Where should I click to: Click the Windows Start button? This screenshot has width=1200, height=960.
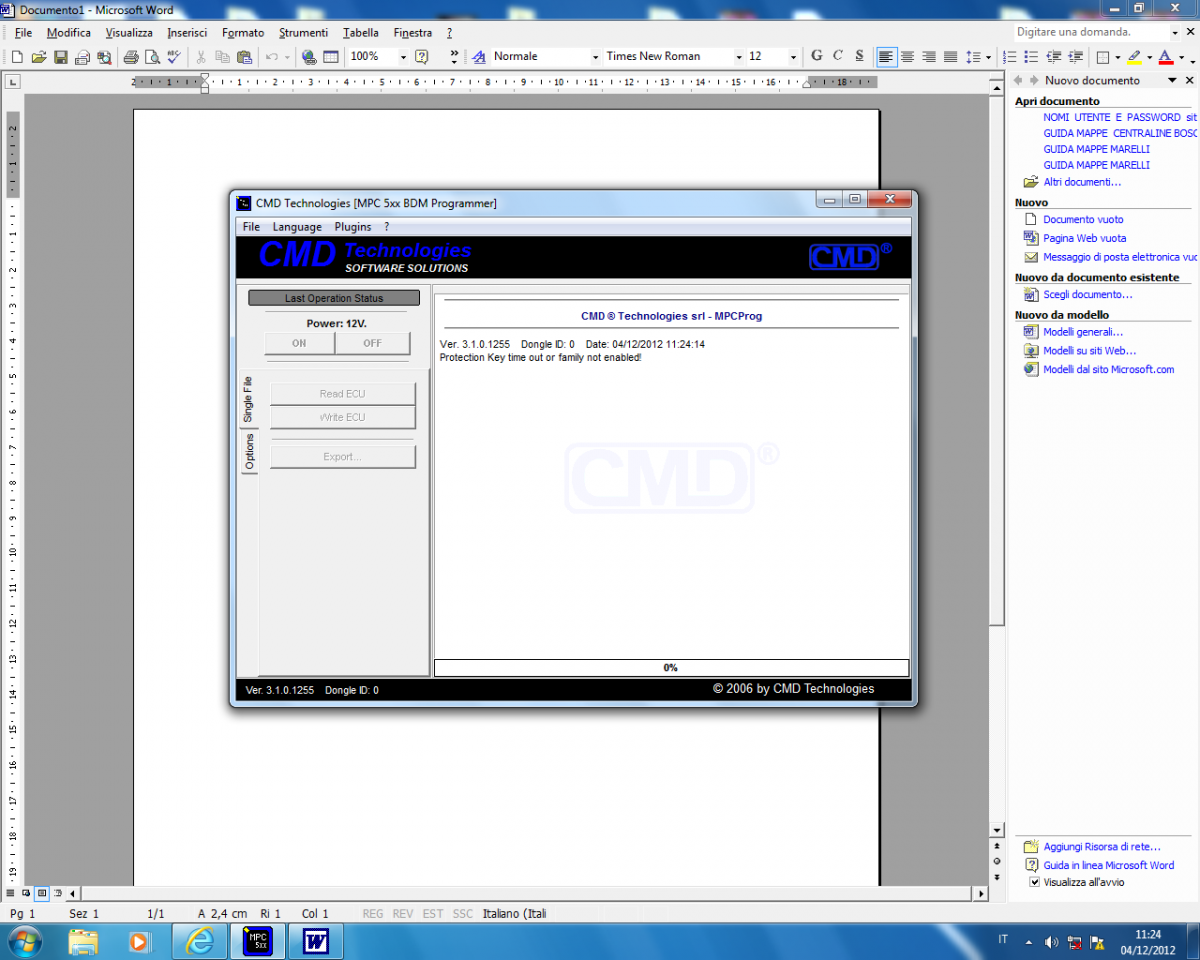(x=23, y=941)
